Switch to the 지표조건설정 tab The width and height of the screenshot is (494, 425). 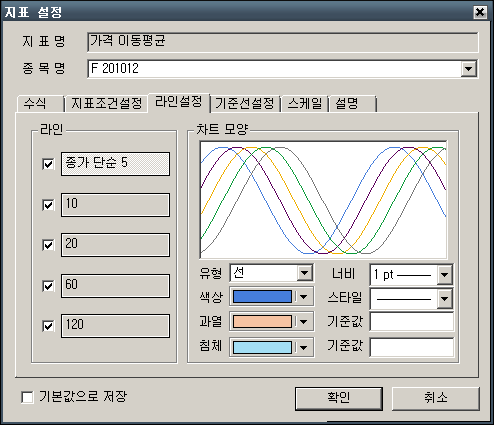pos(106,103)
